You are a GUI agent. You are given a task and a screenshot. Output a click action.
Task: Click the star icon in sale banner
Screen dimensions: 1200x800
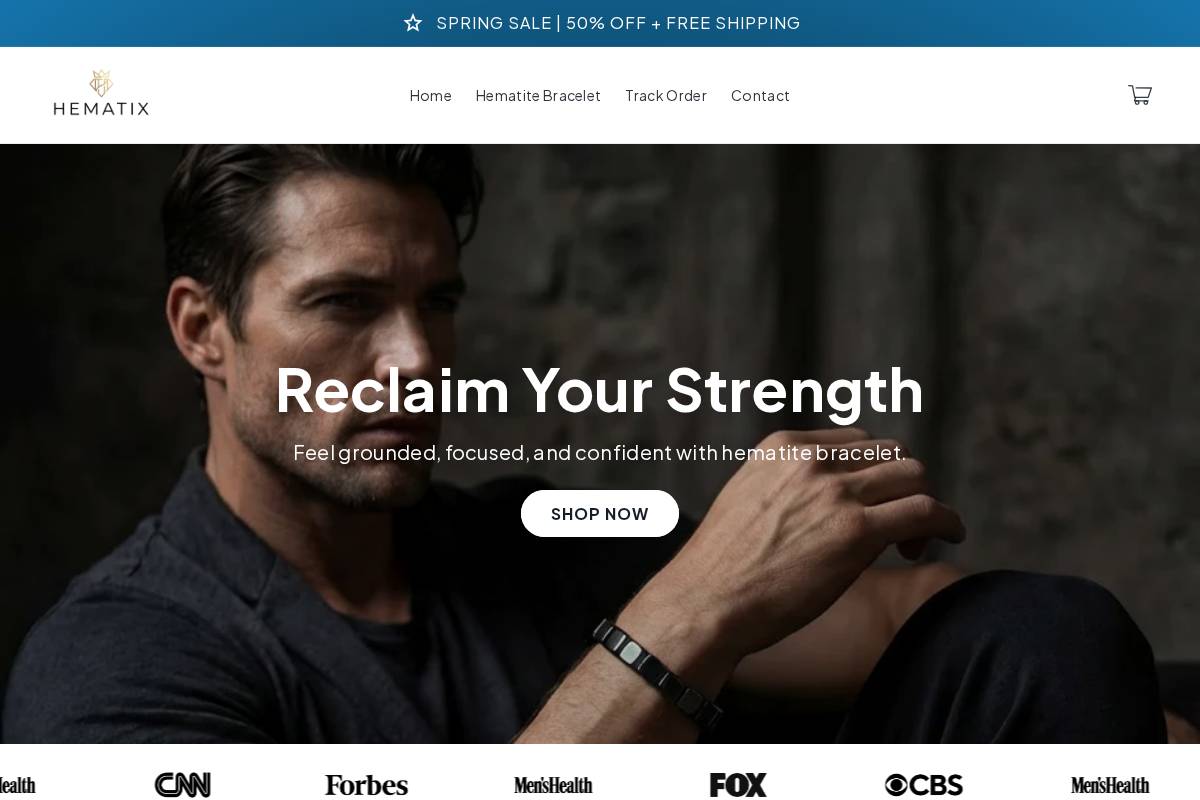click(x=413, y=23)
